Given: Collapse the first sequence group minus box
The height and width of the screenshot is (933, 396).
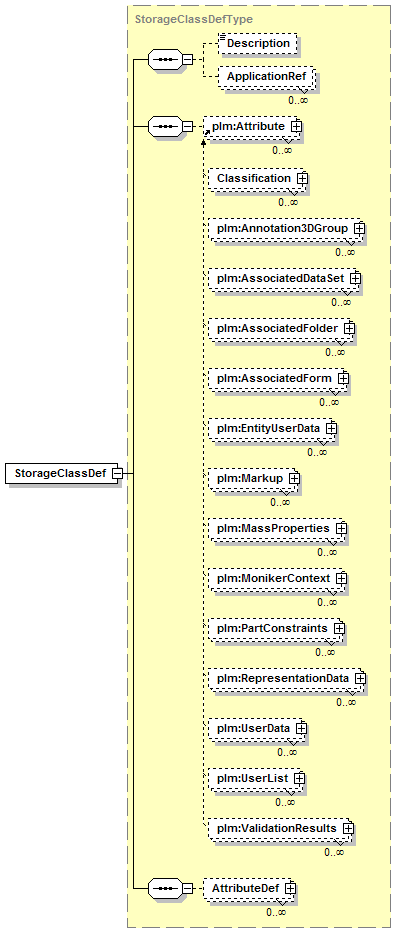Looking at the screenshot, I should tap(187, 60).
